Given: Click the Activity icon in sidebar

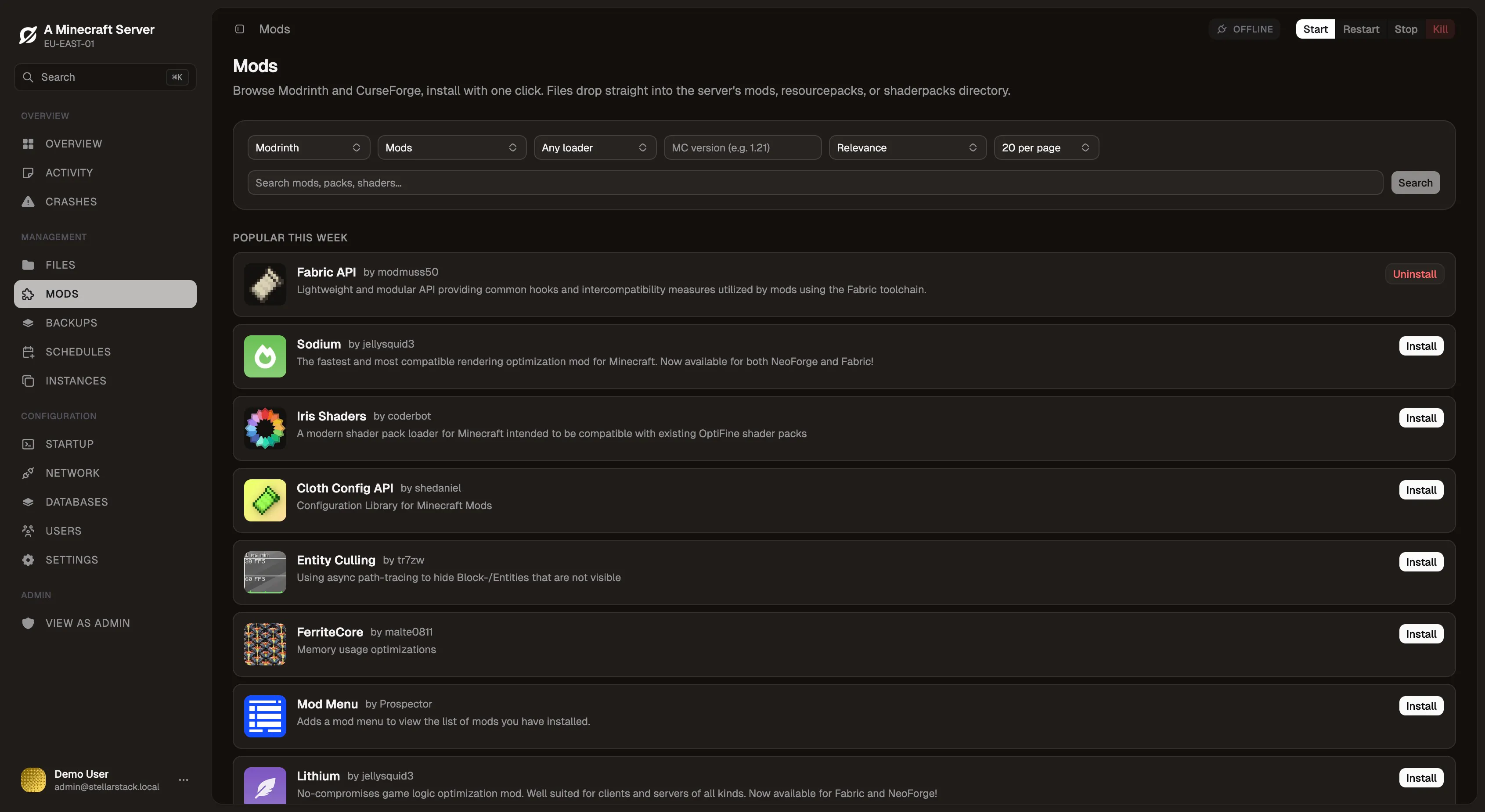Looking at the screenshot, I should pos(28,173).
